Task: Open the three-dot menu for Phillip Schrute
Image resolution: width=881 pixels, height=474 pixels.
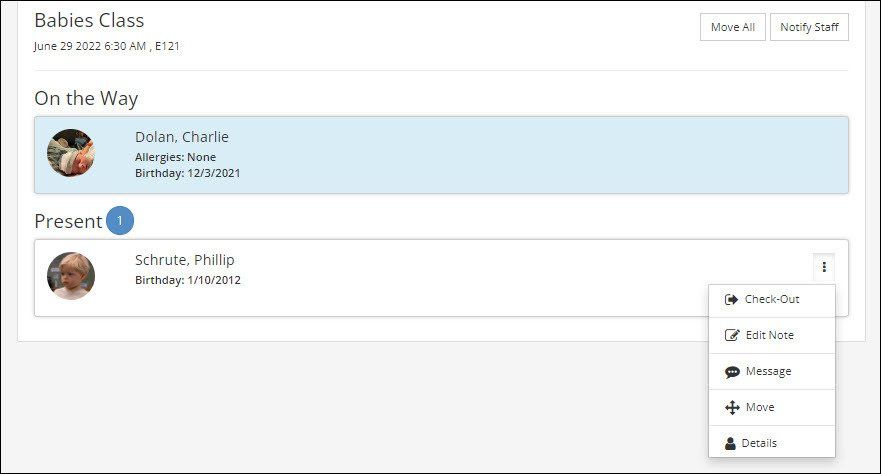Action: [824, 267]
